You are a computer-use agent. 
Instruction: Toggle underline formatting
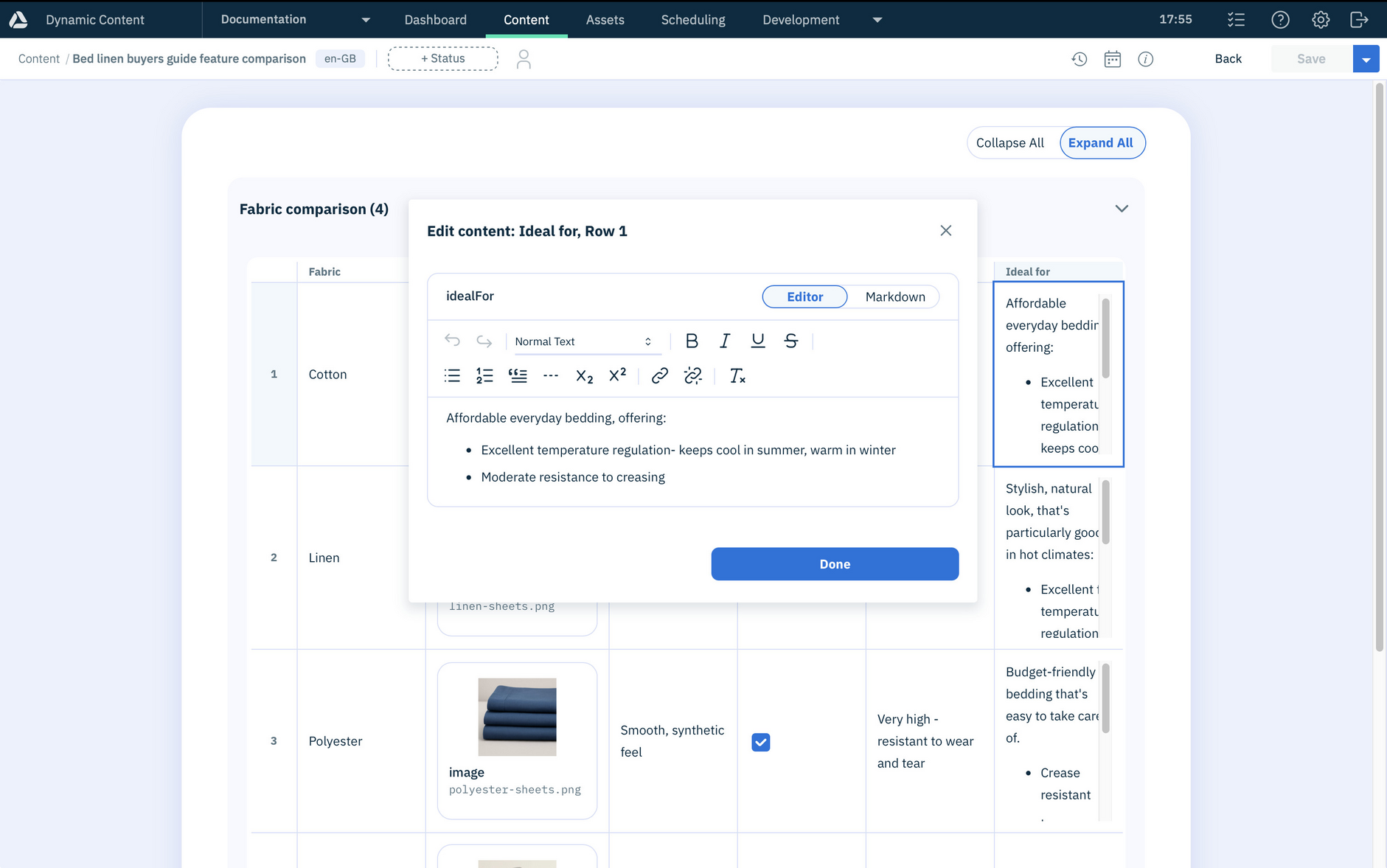[757, 341]
